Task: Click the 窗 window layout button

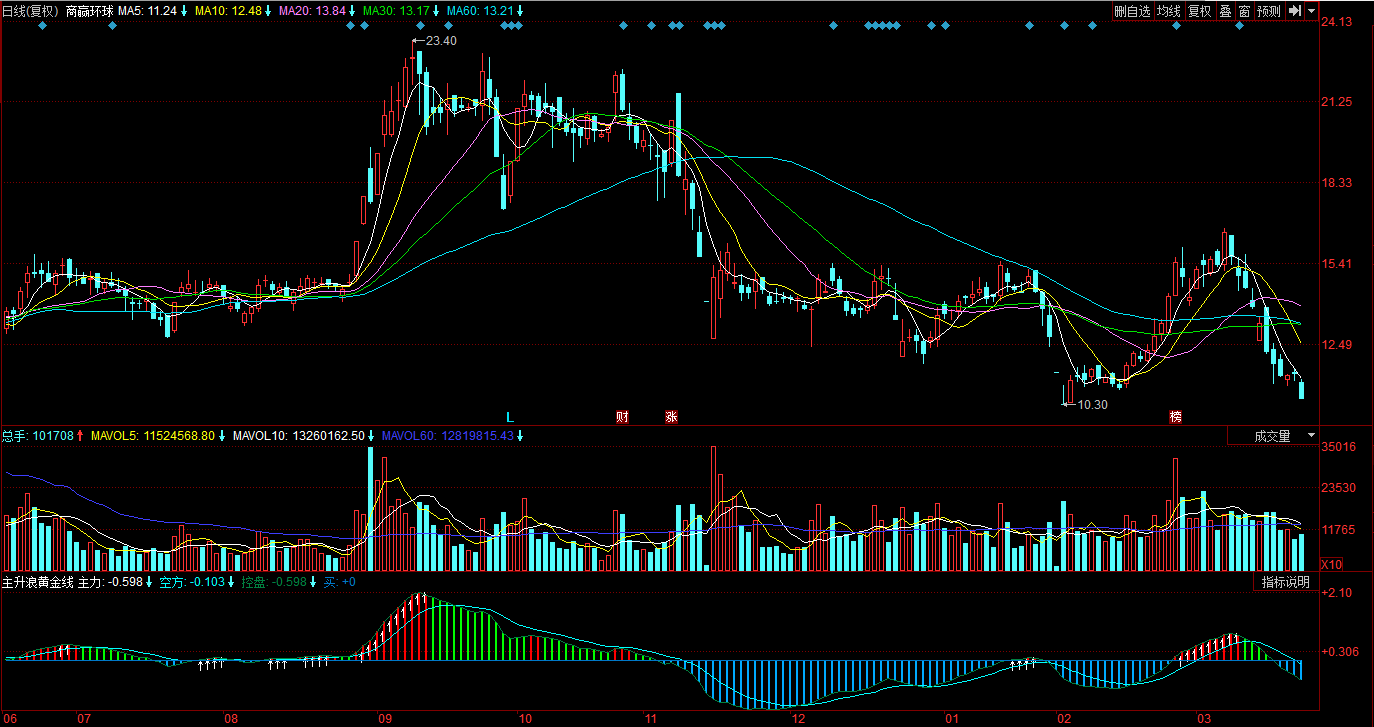Action: (x=1244, y=11)
